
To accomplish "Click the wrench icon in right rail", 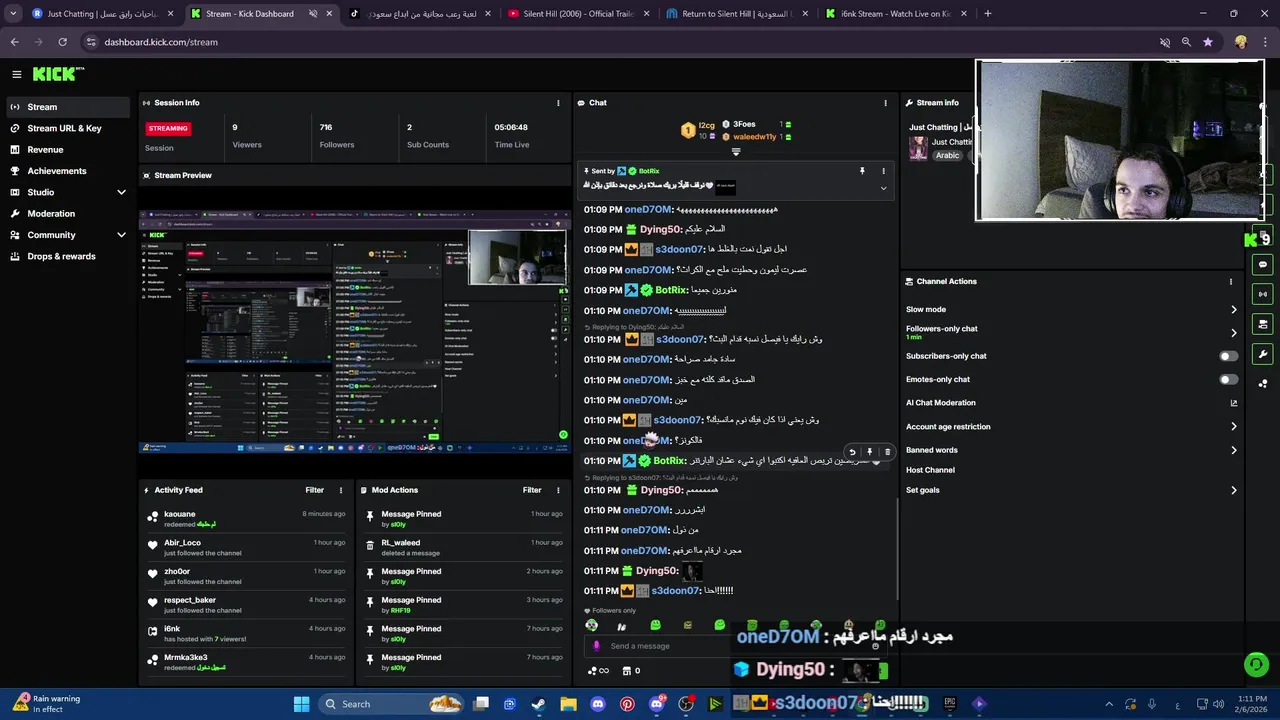I will tap(1262, 354).
